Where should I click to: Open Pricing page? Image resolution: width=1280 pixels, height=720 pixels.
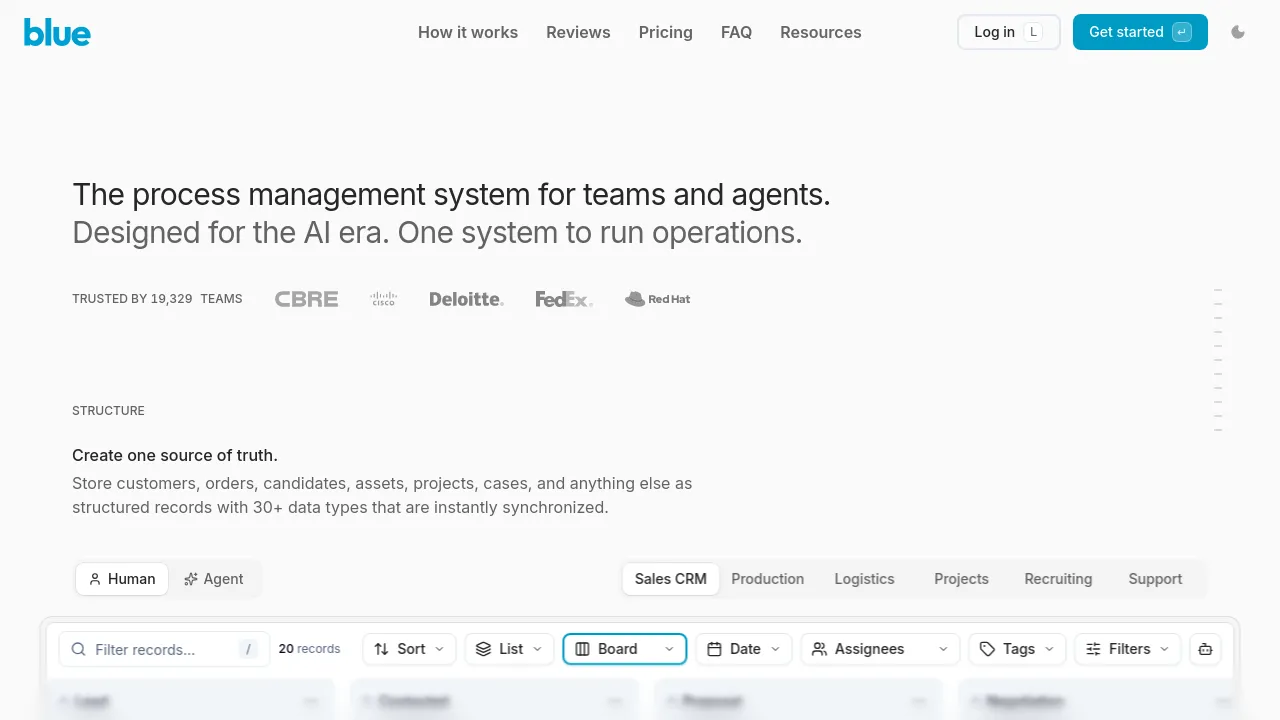tap(666, 32)
